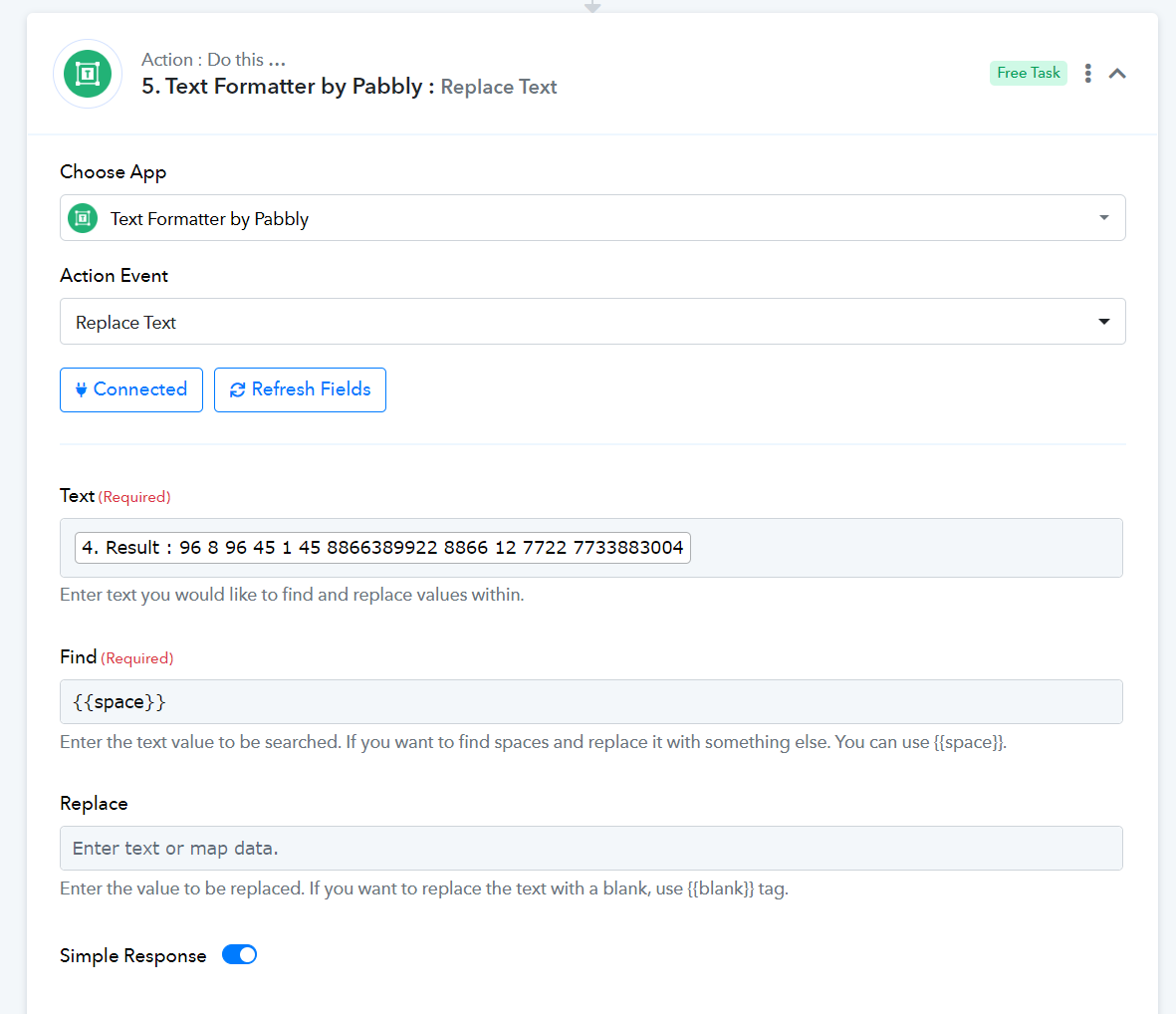Click the 'Replace Text' label in the step header
The height and width of the screenshot is (1014, 1176).
(499, 87)
